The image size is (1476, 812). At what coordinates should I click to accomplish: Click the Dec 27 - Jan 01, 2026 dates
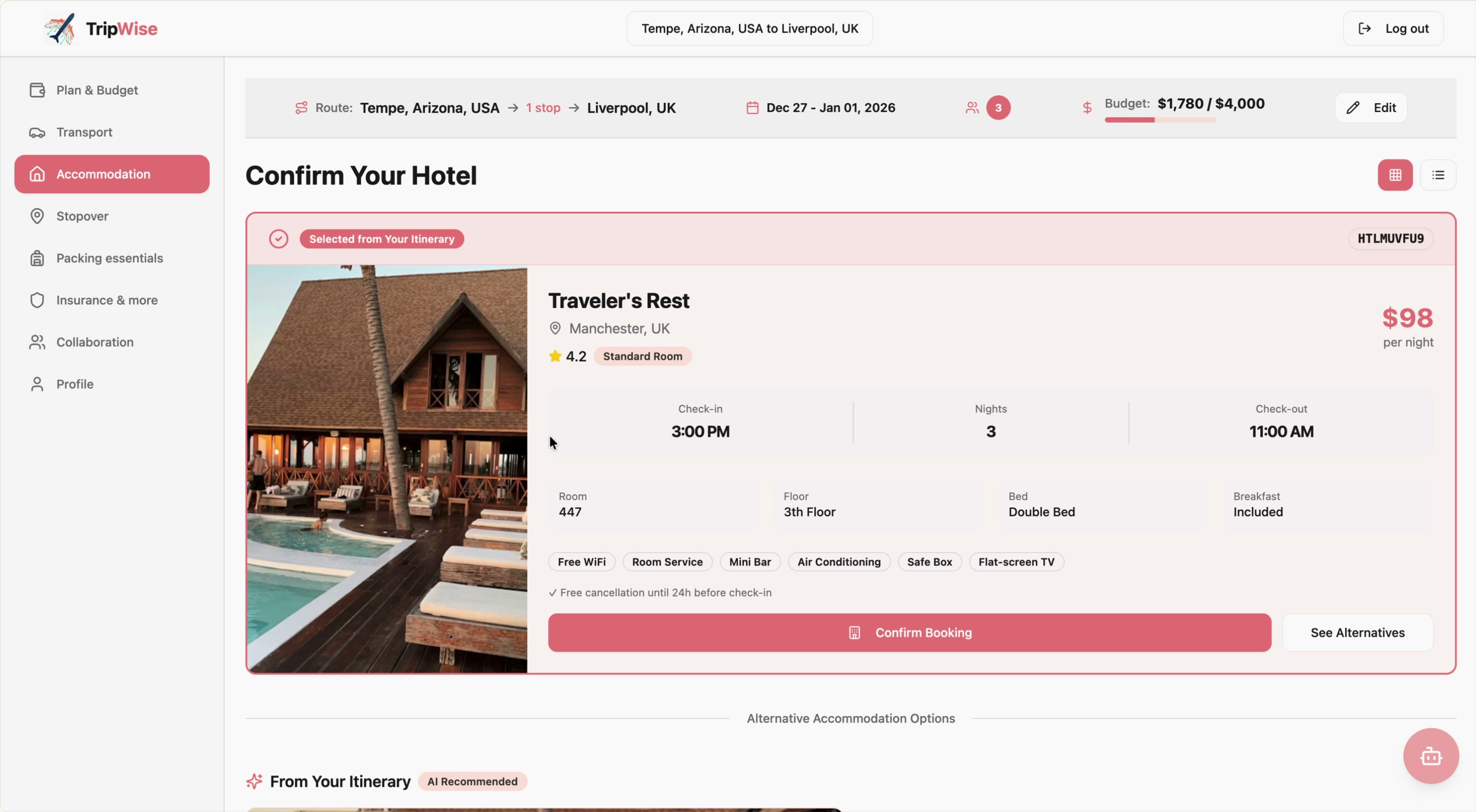pyautogui.click(x=831, y=108)
